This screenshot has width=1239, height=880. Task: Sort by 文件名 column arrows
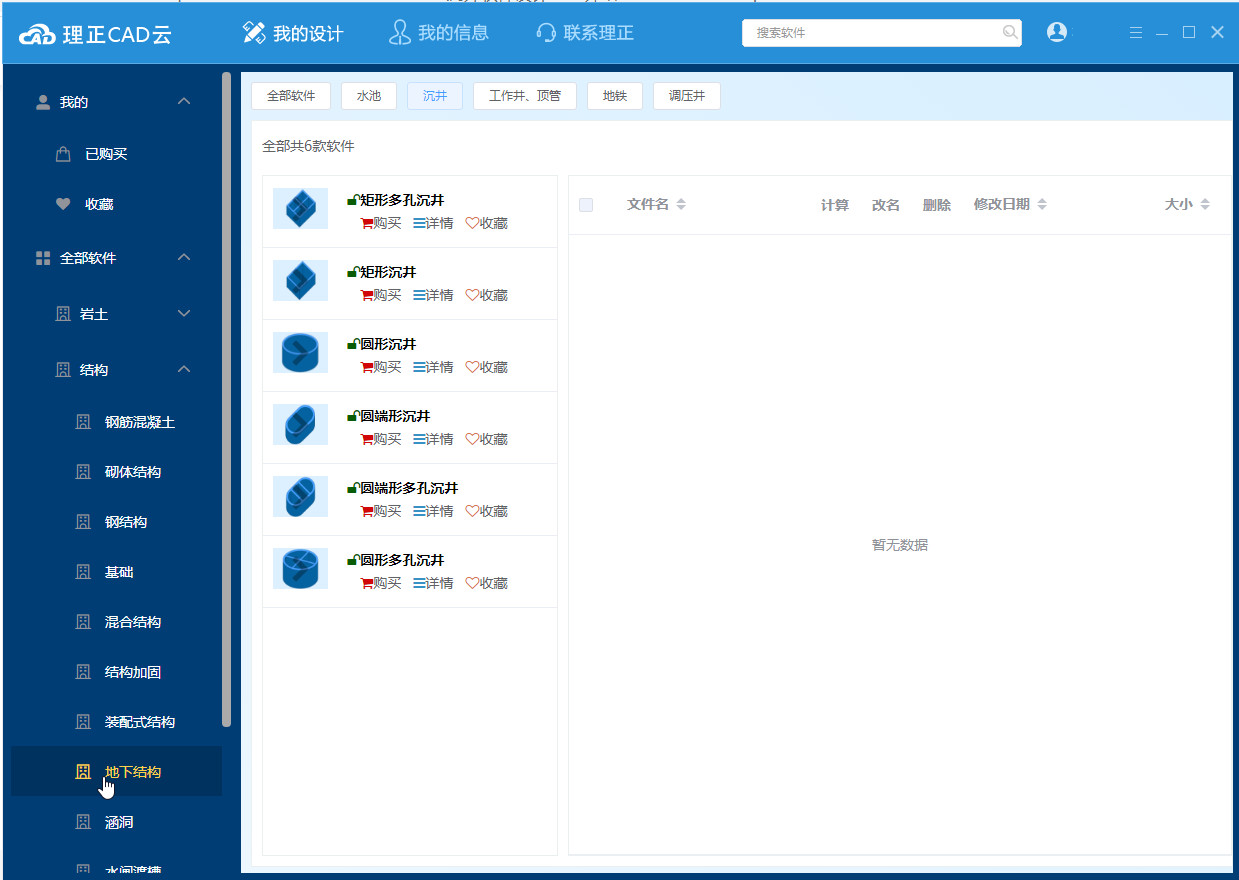click(681, 204)
